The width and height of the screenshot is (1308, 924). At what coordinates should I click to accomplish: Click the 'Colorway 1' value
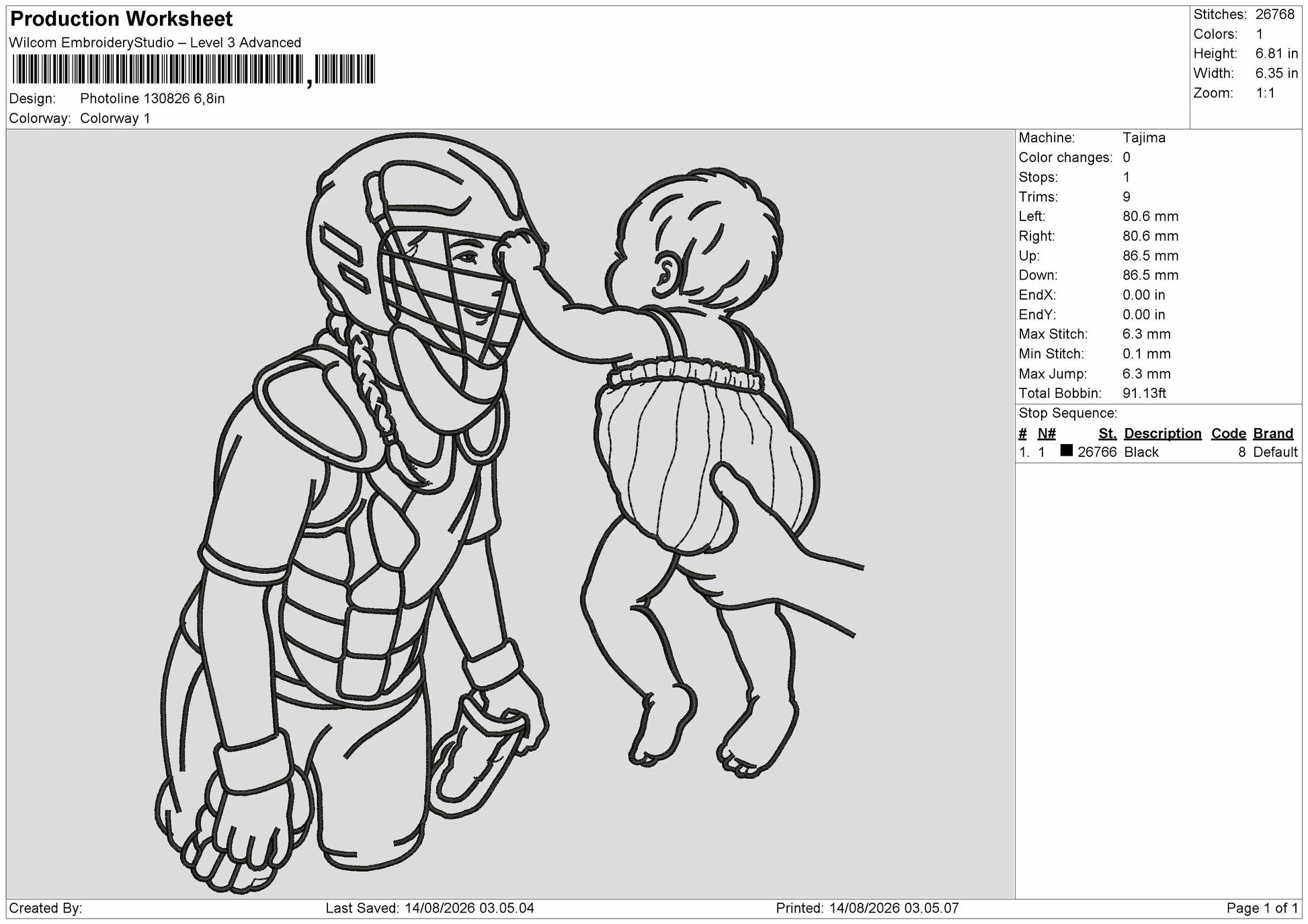pyautogui.click(x=115, y=118)
